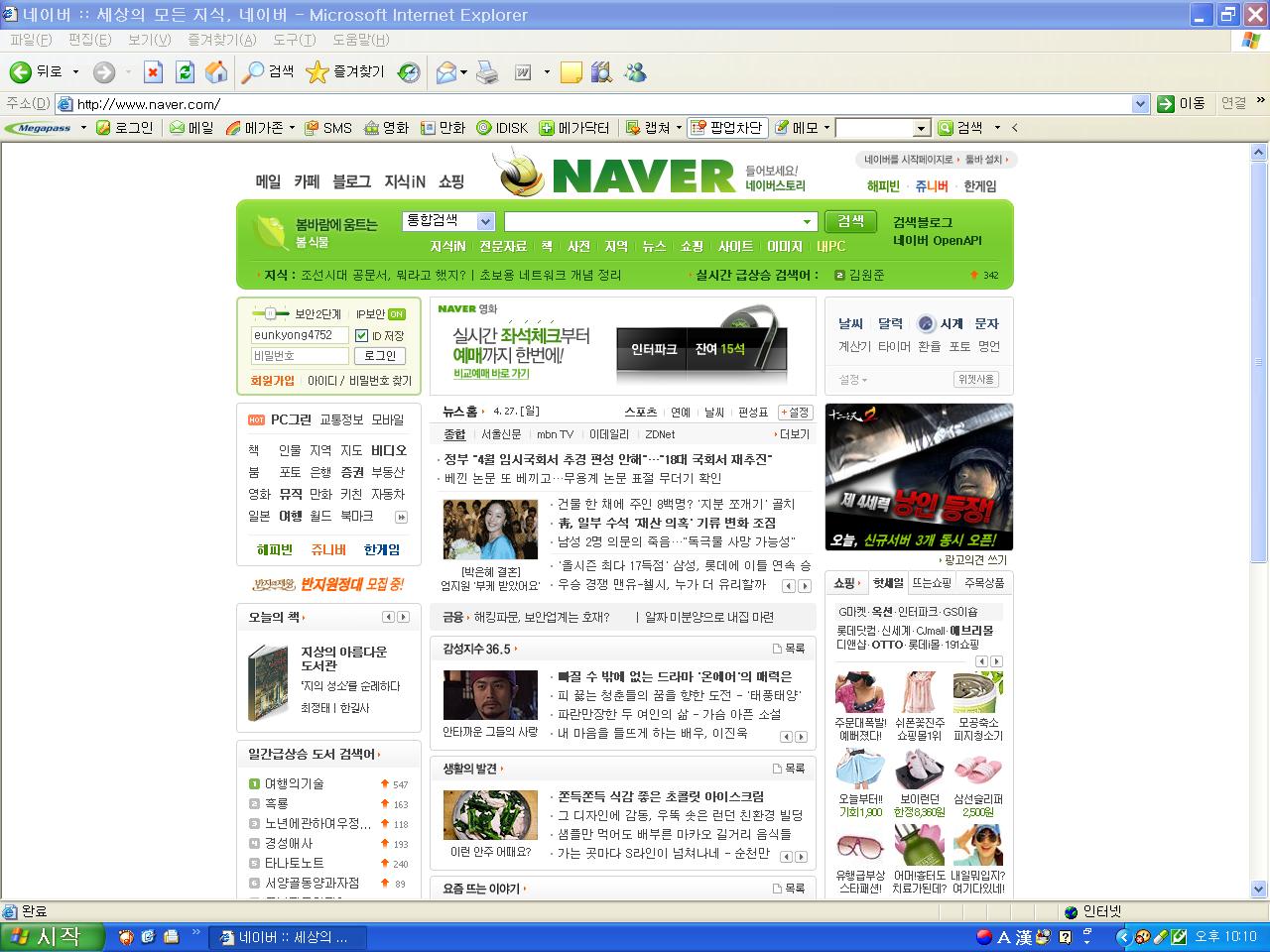1270x952 pixels.
Task: Print the page with printer icon
Action: [487, 71]
